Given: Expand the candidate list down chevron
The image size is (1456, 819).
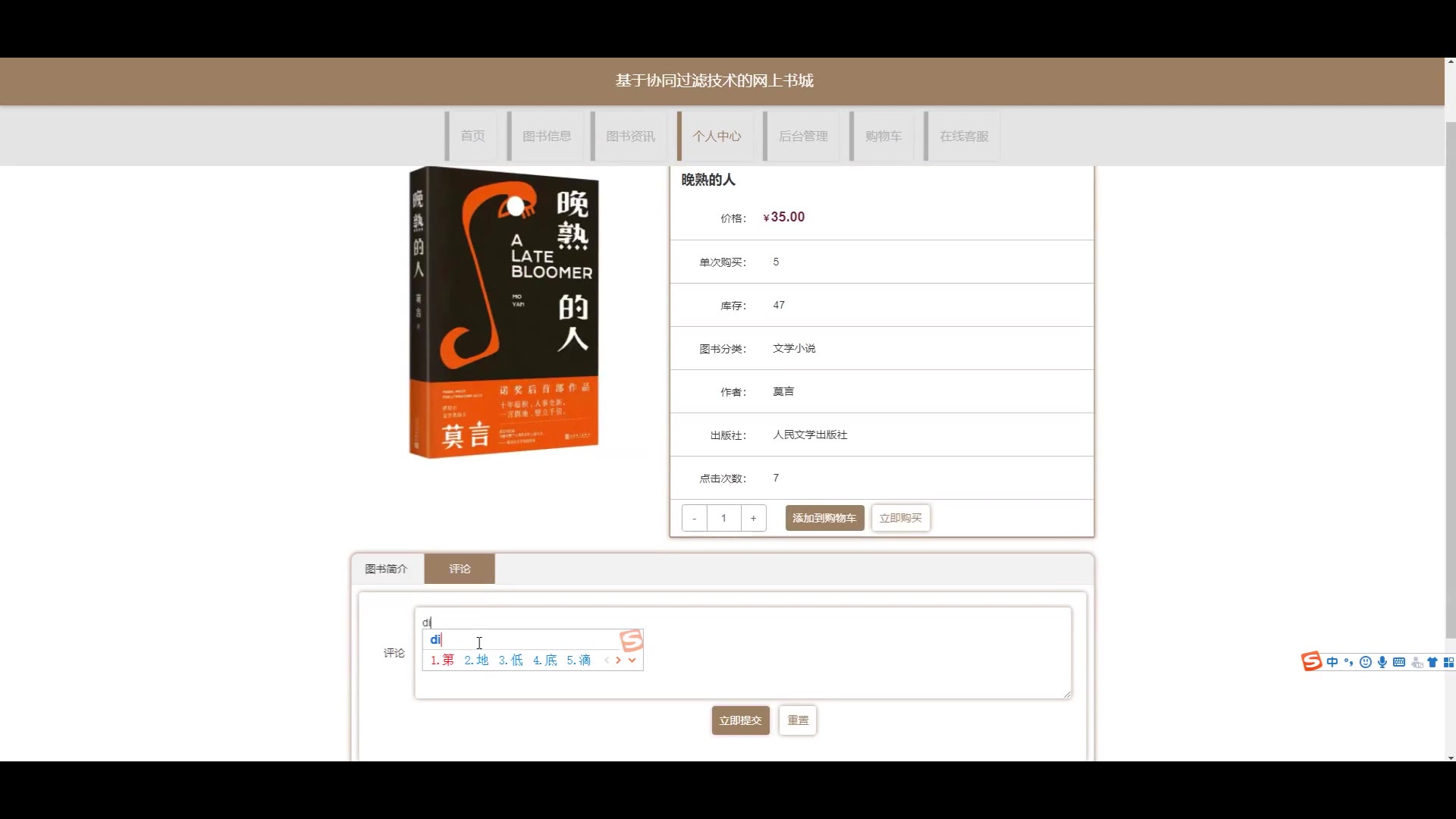Looking at the screenshot, I should coord(632,661).
